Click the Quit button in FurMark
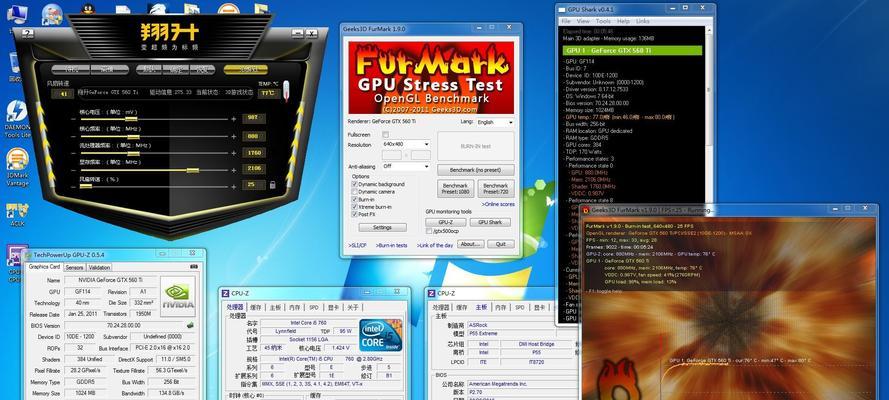 click(501, 244)
